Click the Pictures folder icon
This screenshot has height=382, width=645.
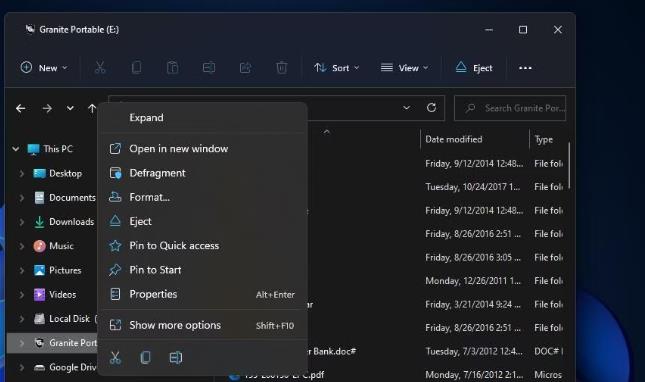pos(39,270)
